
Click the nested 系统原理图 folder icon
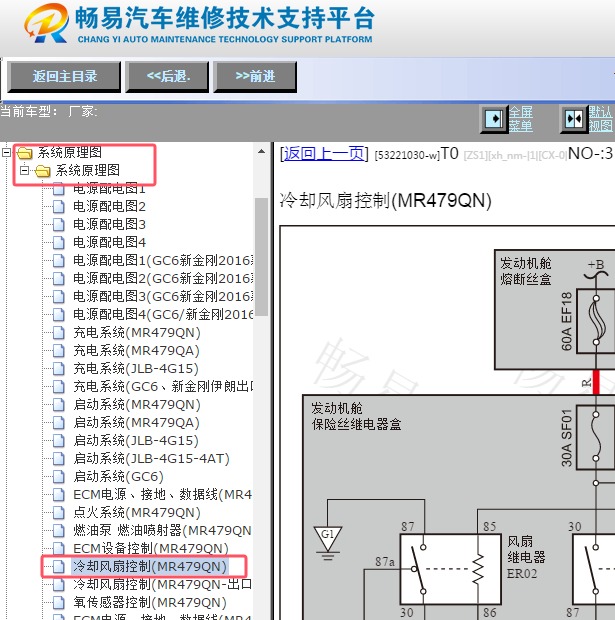pyautogui.click(x=43, y=171)
